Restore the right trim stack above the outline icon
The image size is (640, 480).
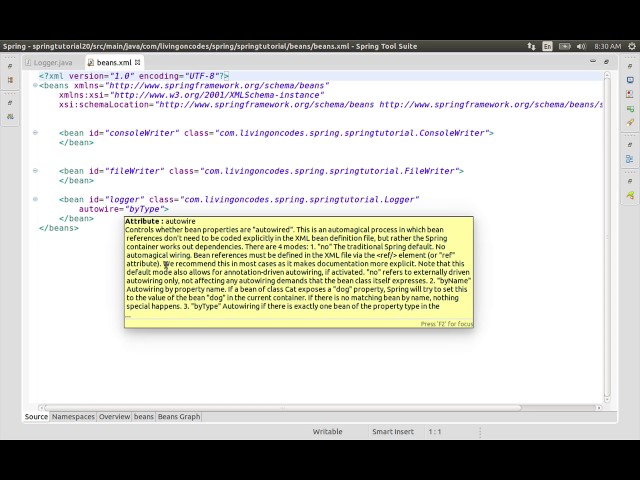(630, 145)
